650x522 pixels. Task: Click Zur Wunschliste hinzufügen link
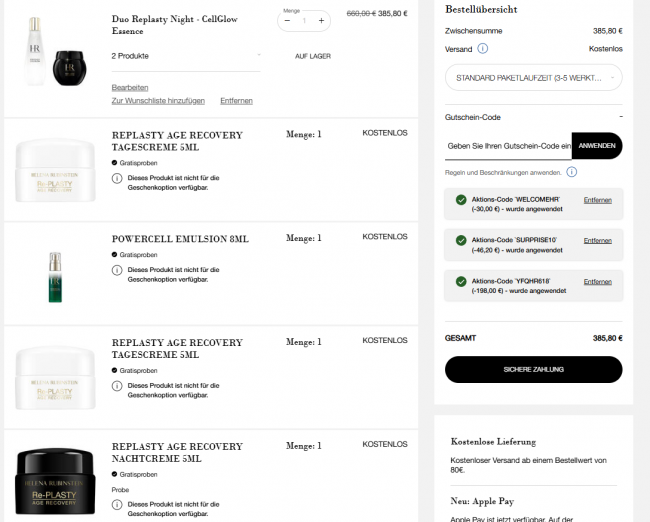[x=158, y=101]
